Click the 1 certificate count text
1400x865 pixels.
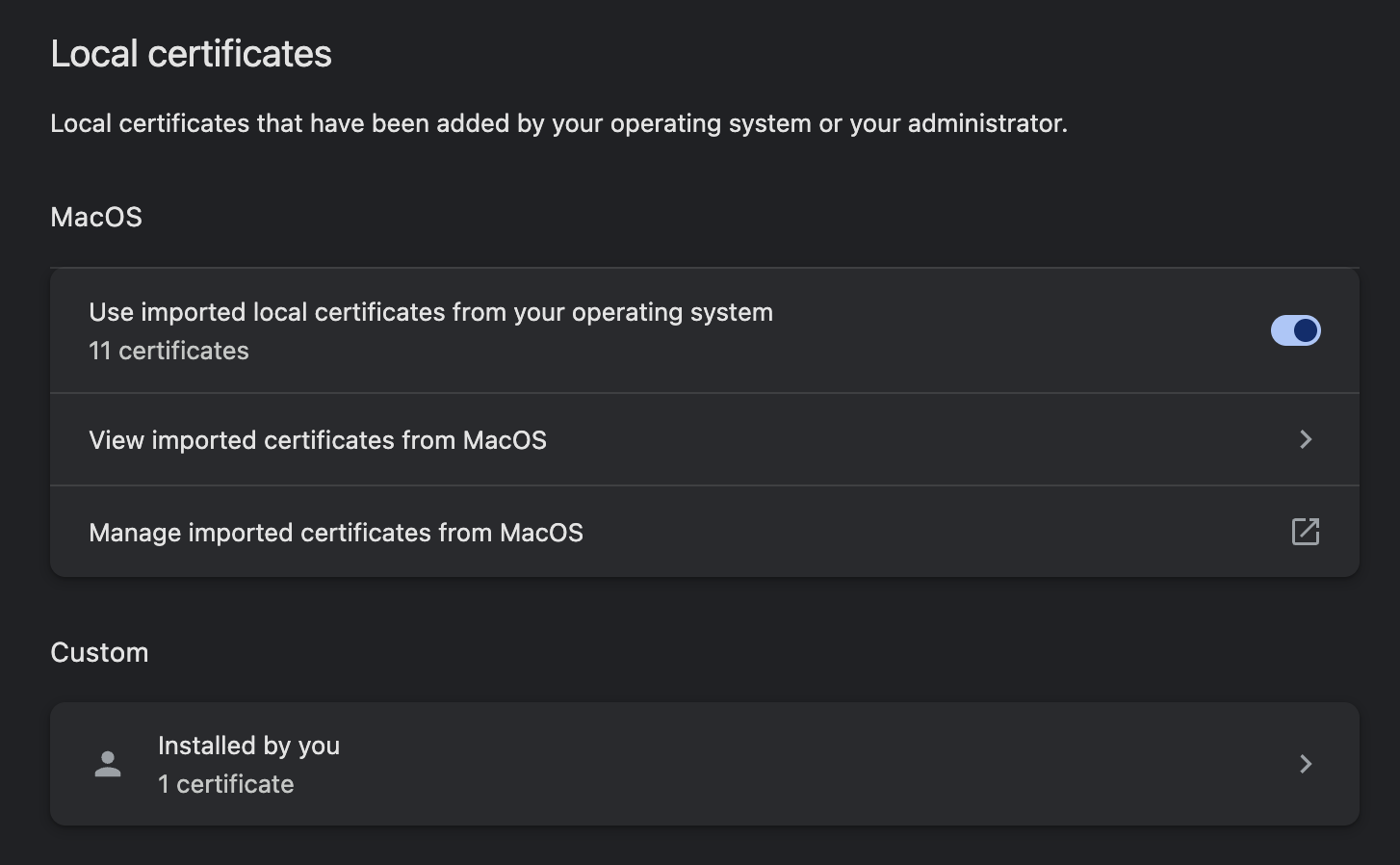[226, 784]
